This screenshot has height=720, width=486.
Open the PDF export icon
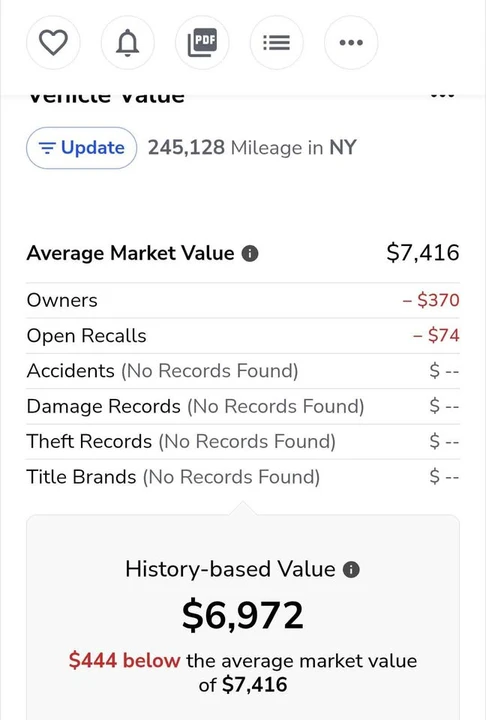(x=202, y=42)
